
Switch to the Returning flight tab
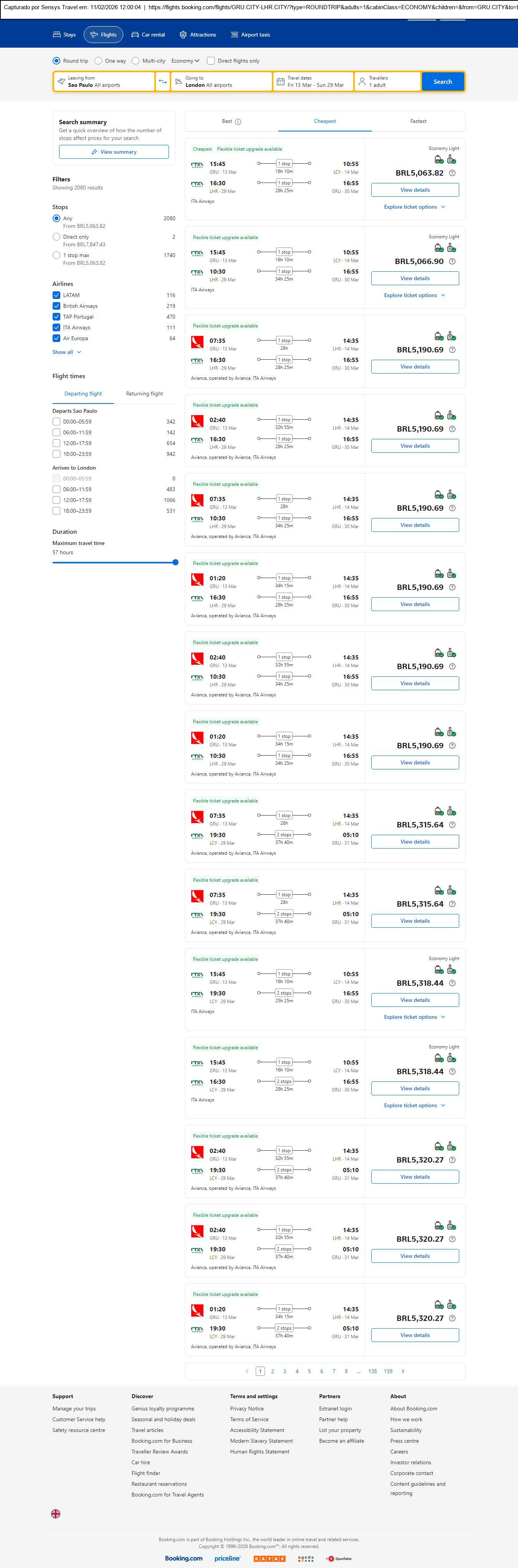144,394
